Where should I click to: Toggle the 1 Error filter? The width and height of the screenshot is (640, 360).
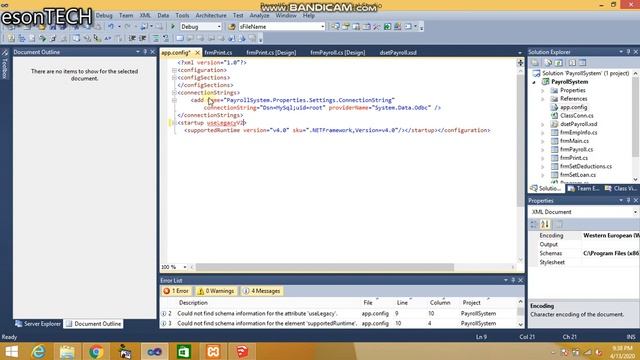point(176,291)
